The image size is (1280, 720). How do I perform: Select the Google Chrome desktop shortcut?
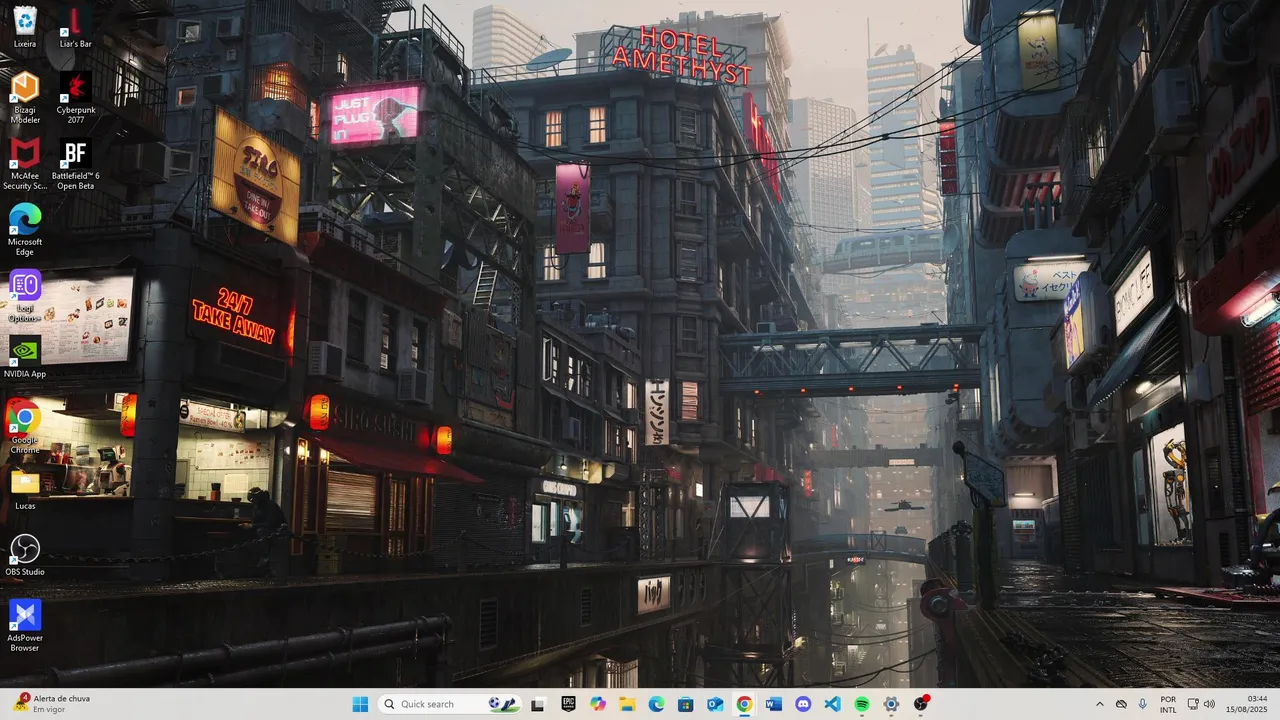[x=25, y=428]
